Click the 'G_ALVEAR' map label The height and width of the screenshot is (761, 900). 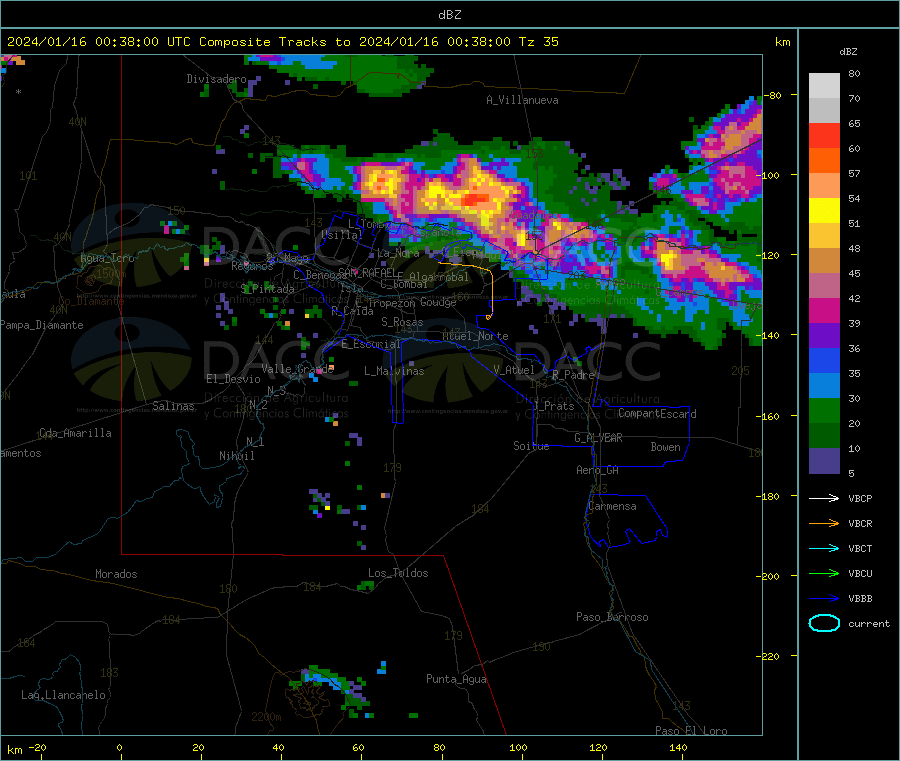click(x=598, y=438)
